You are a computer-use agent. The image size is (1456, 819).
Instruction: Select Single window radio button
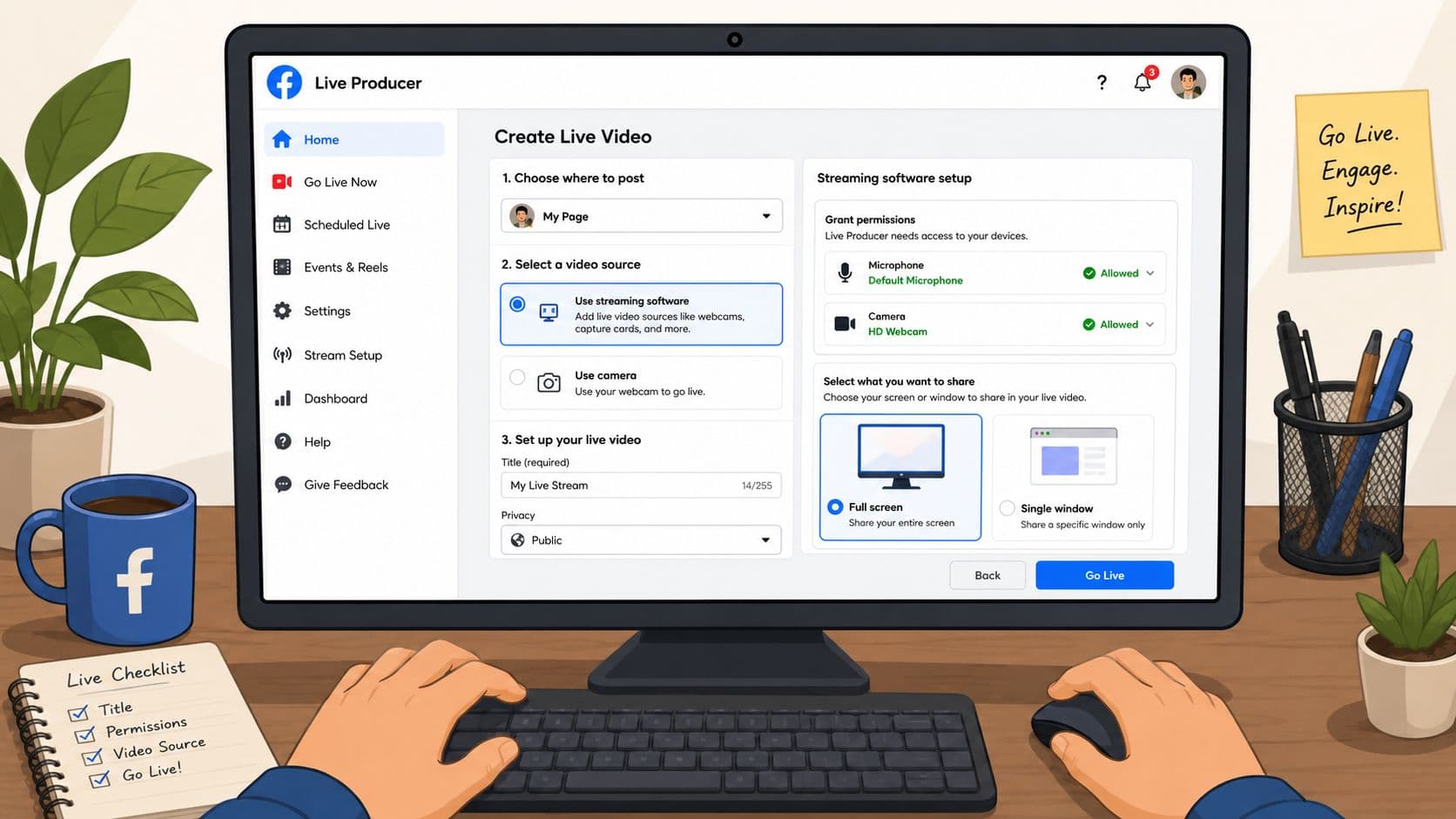1007,508
